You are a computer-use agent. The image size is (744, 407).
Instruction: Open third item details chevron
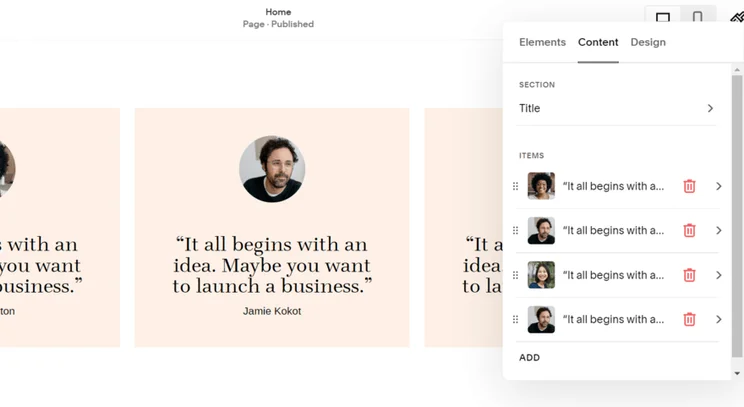pos(718,275)
